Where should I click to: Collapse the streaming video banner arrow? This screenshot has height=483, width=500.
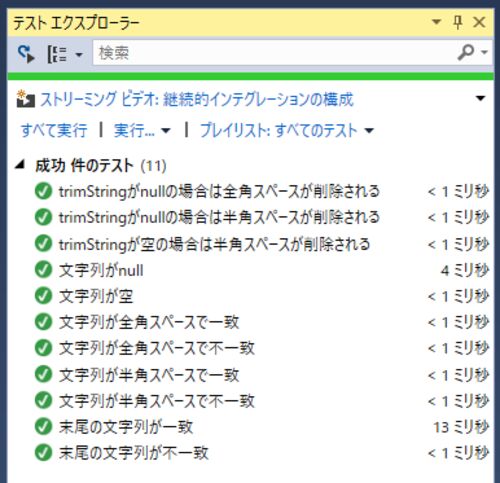click(480, 98)
